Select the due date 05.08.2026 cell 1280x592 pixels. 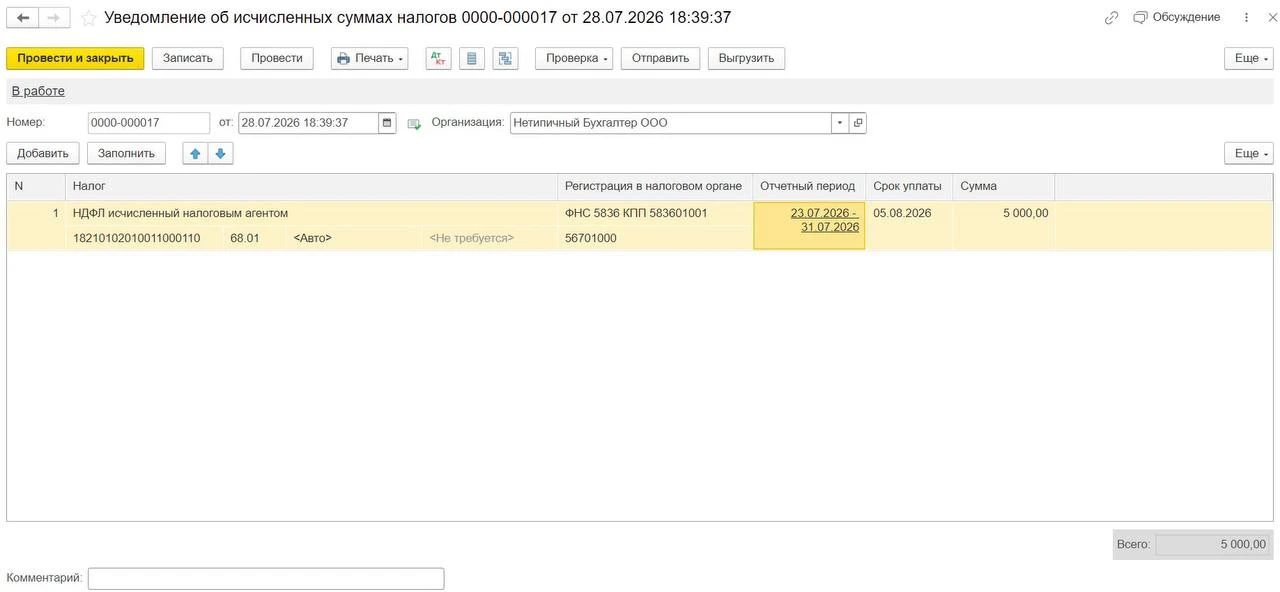click(x=909, y=213)
